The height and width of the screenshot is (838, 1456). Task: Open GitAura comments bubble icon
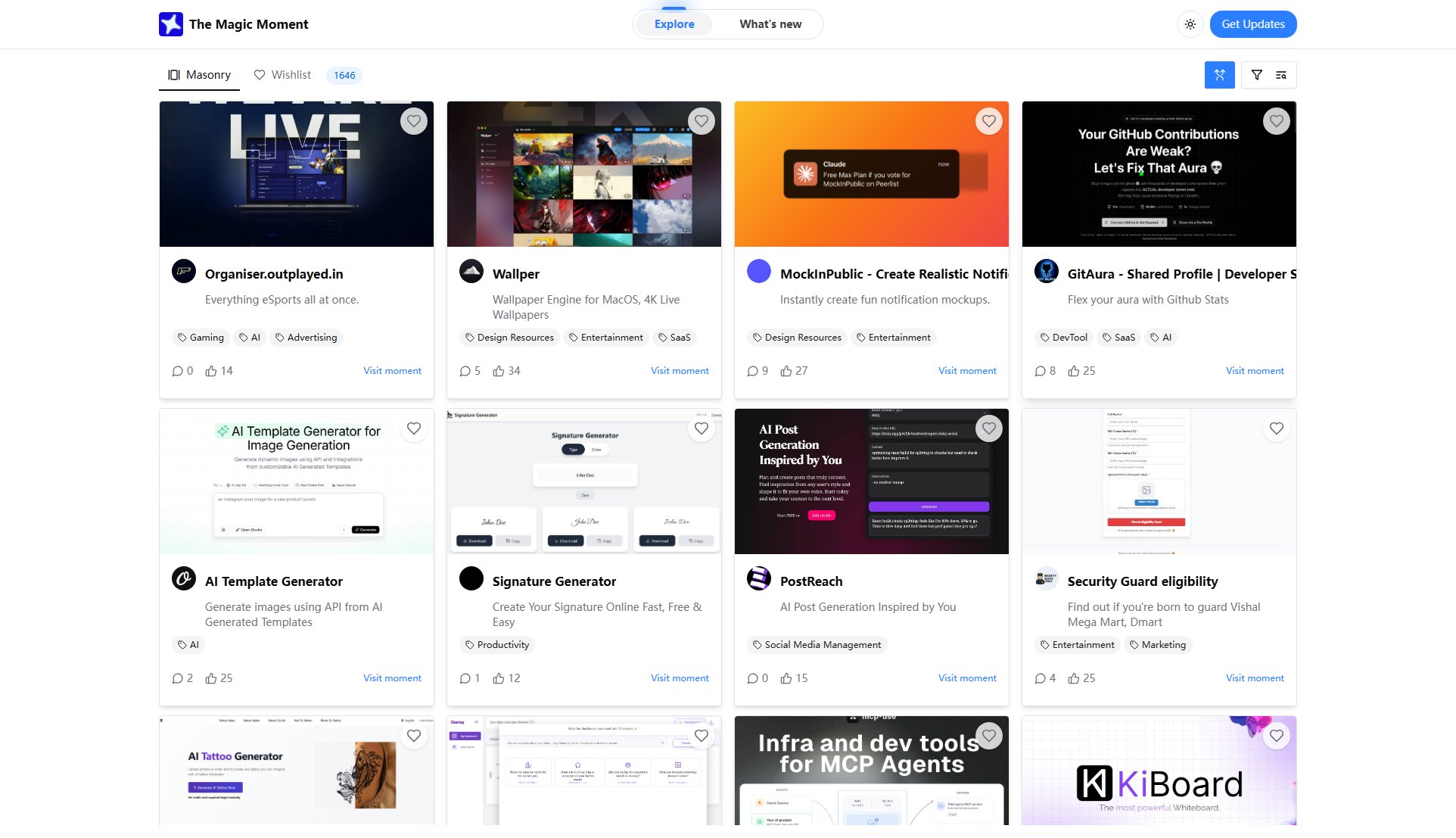pyautogui.click(x=1041, y=371)
